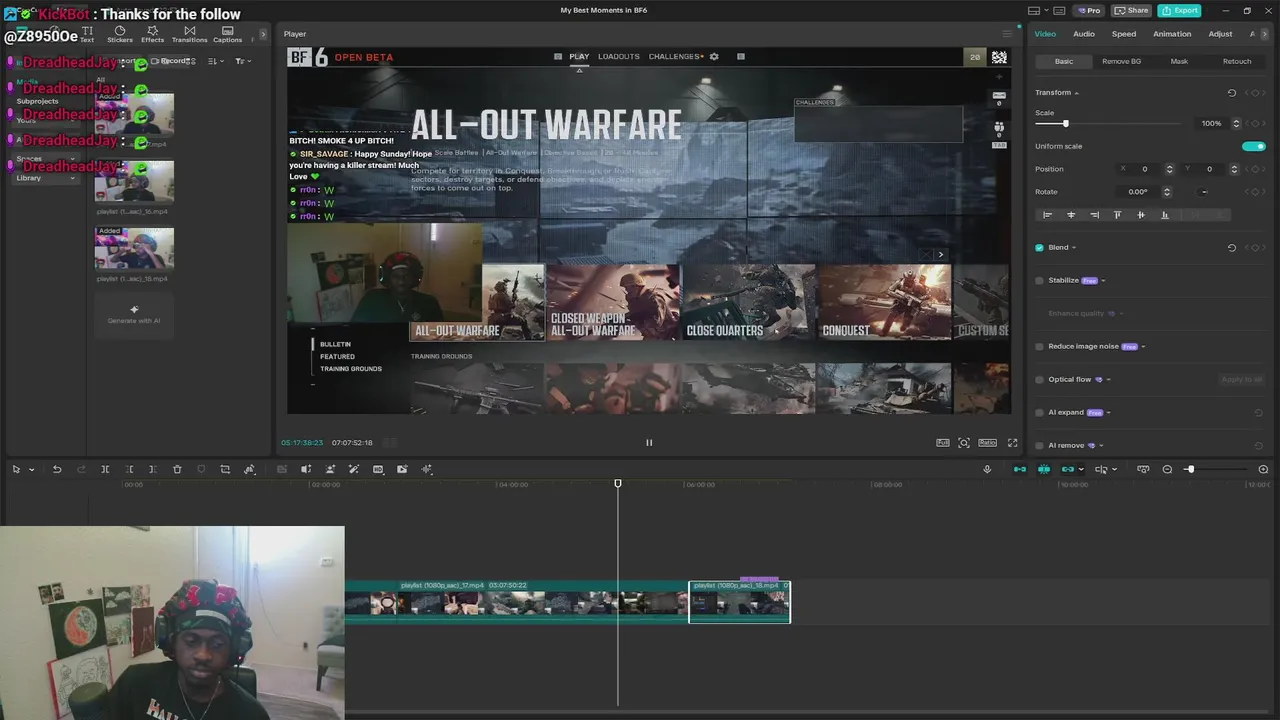The width and height of the screenshot is (1280, 720).
Task: Open the Transitions panel
Action: (x=189, y=34)
